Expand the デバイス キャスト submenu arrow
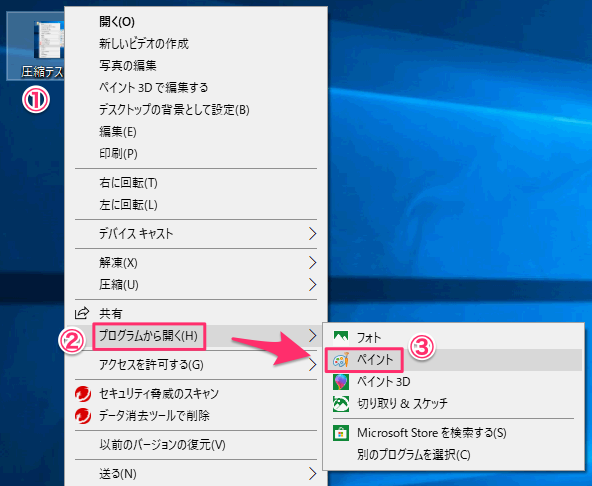 (x=312, y=234)
